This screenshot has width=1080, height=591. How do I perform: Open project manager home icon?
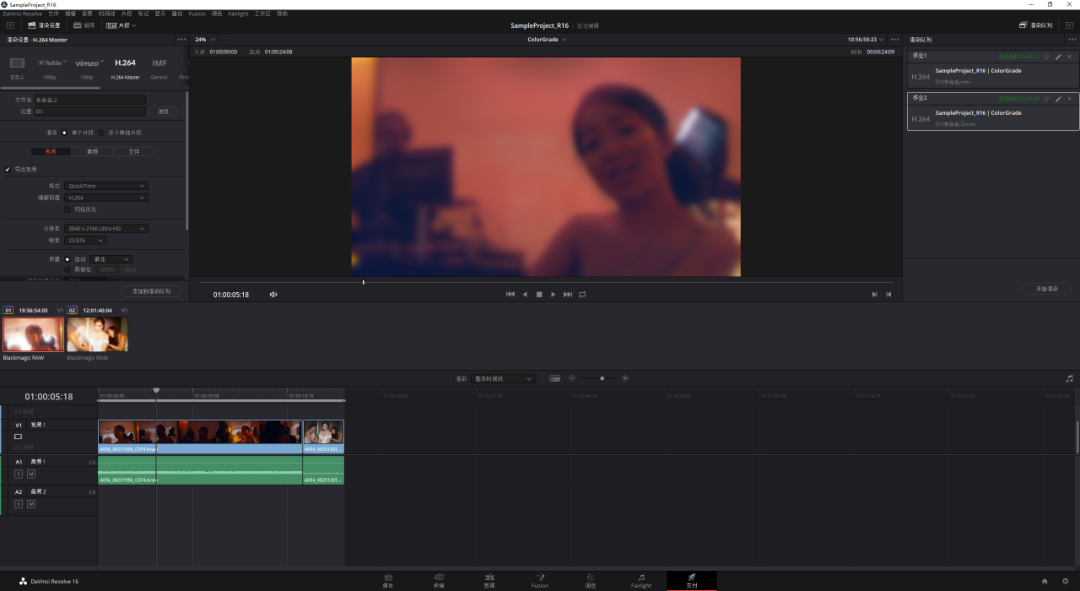tap(1045, 581)
